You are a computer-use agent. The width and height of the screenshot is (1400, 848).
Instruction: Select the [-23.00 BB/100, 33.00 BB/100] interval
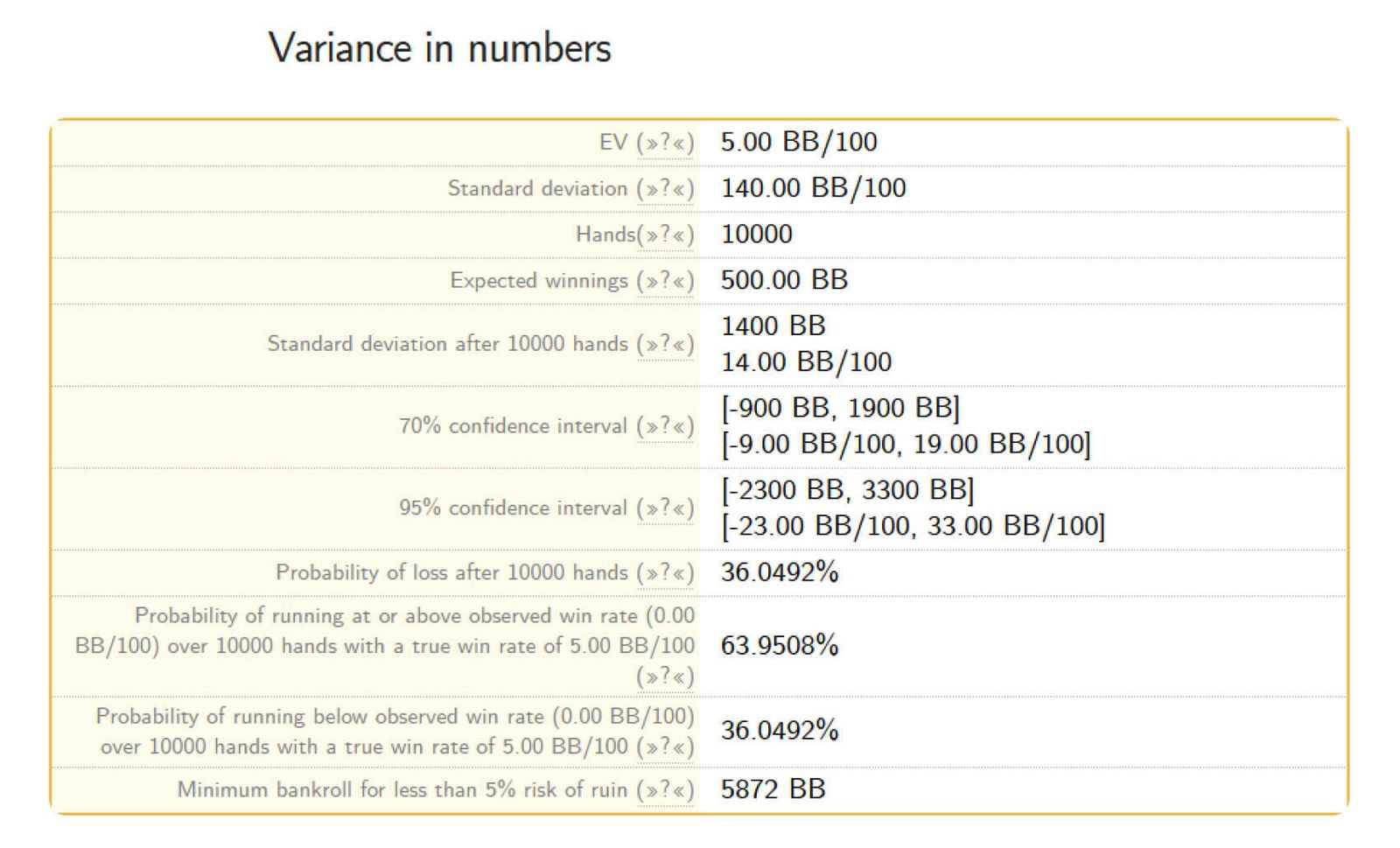pos(913,526)
